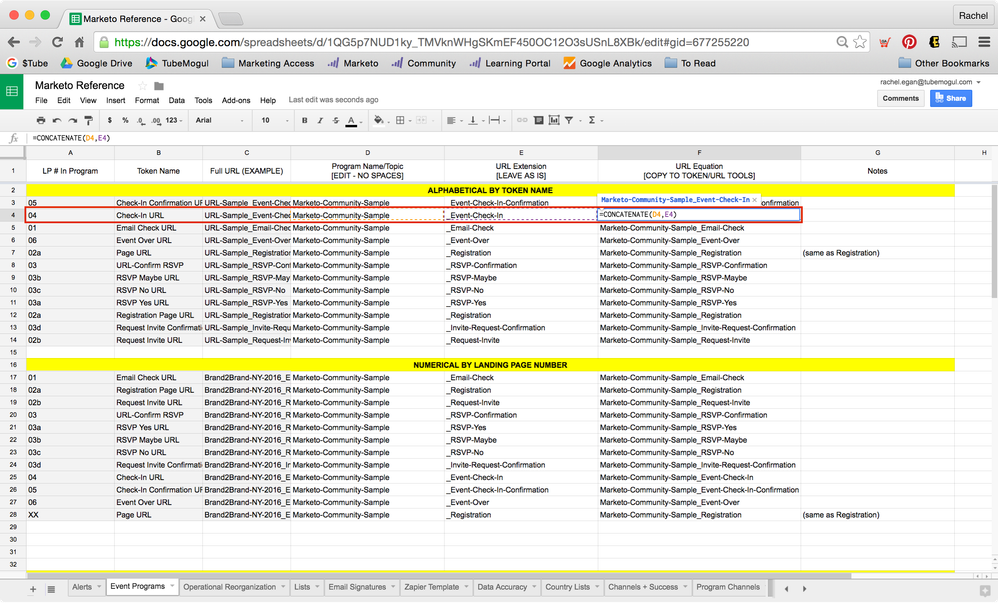998x603 pixels.
Task: Open the File menu
Action: (x=41, y=101)
